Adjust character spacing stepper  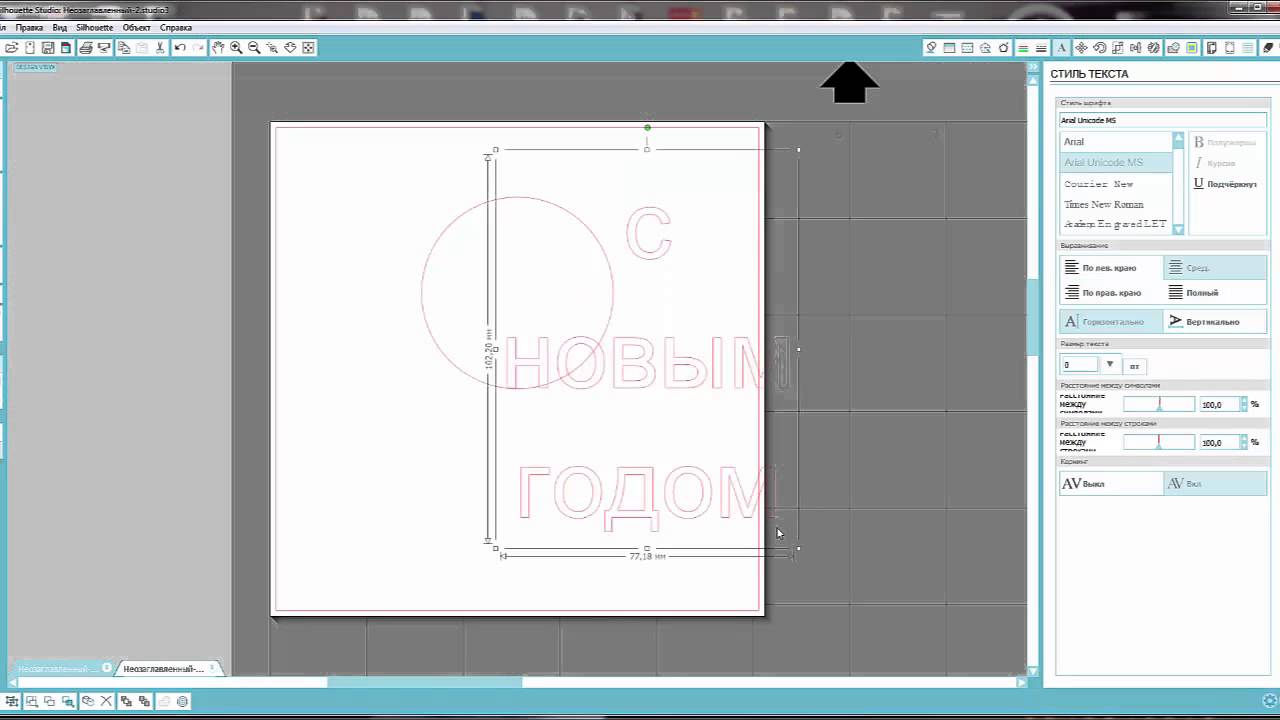1244,404
